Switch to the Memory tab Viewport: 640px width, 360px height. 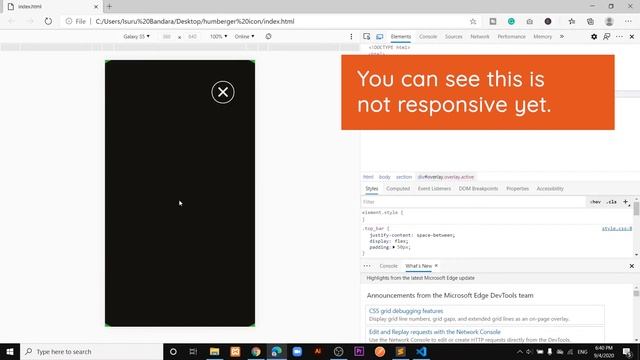click(x=542, y=36)
